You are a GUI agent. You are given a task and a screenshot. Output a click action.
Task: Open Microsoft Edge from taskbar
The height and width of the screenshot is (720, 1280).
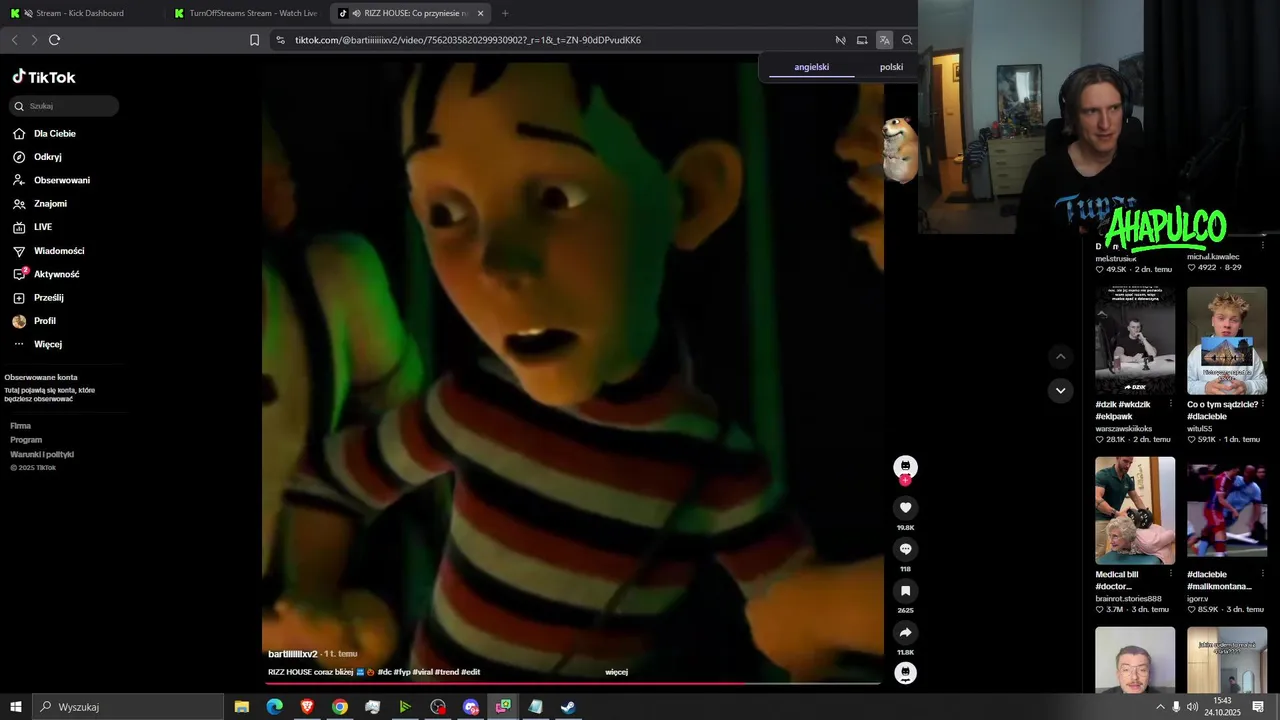[274, 707]
